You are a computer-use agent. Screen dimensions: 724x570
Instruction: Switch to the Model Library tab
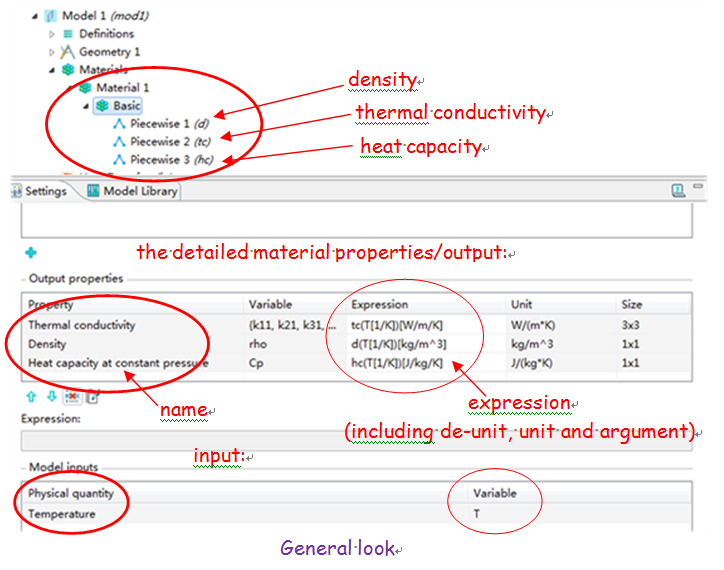click(133, 191)
